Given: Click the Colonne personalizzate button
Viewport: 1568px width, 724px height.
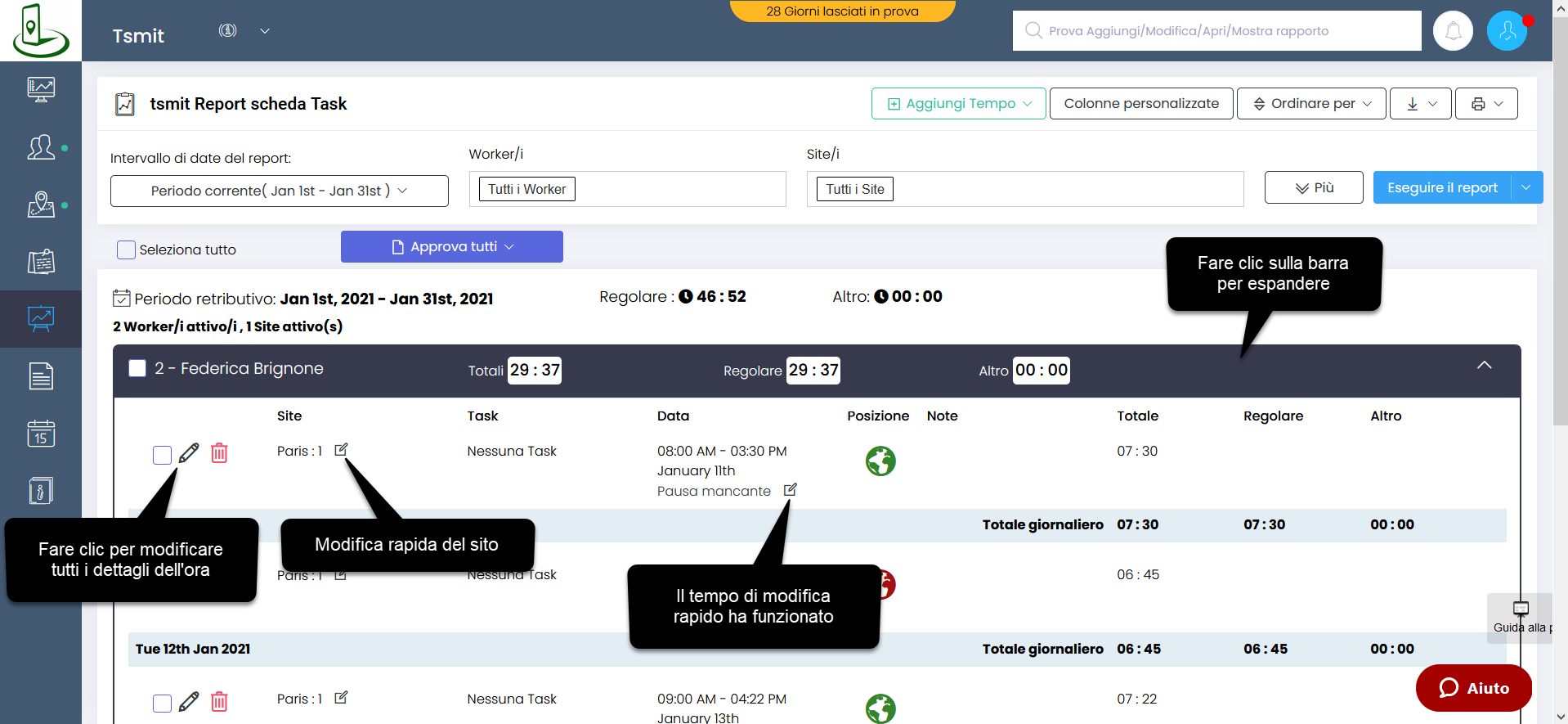Looking at the screenshot, I should (x=1140, y=104).
